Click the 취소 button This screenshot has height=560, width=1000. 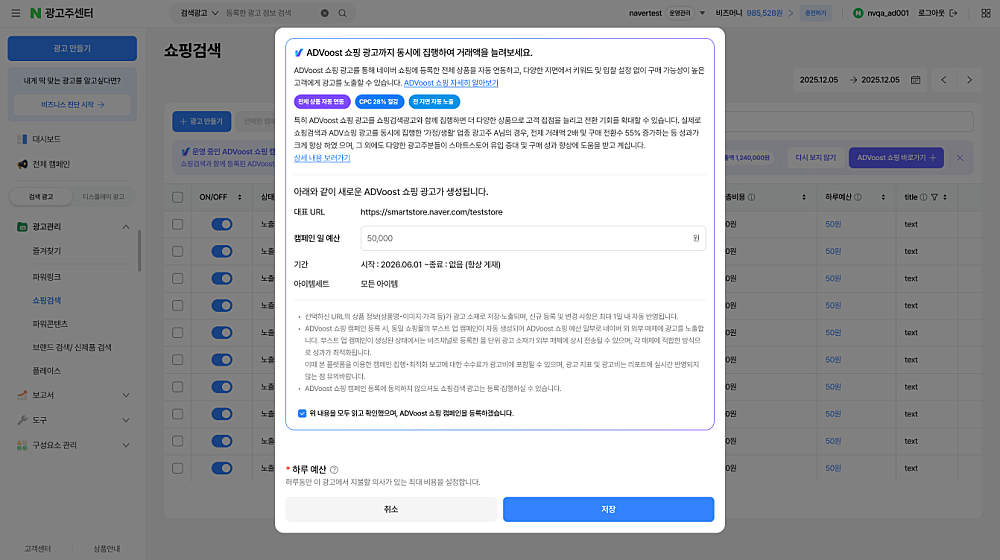click(x=391, y=510)
